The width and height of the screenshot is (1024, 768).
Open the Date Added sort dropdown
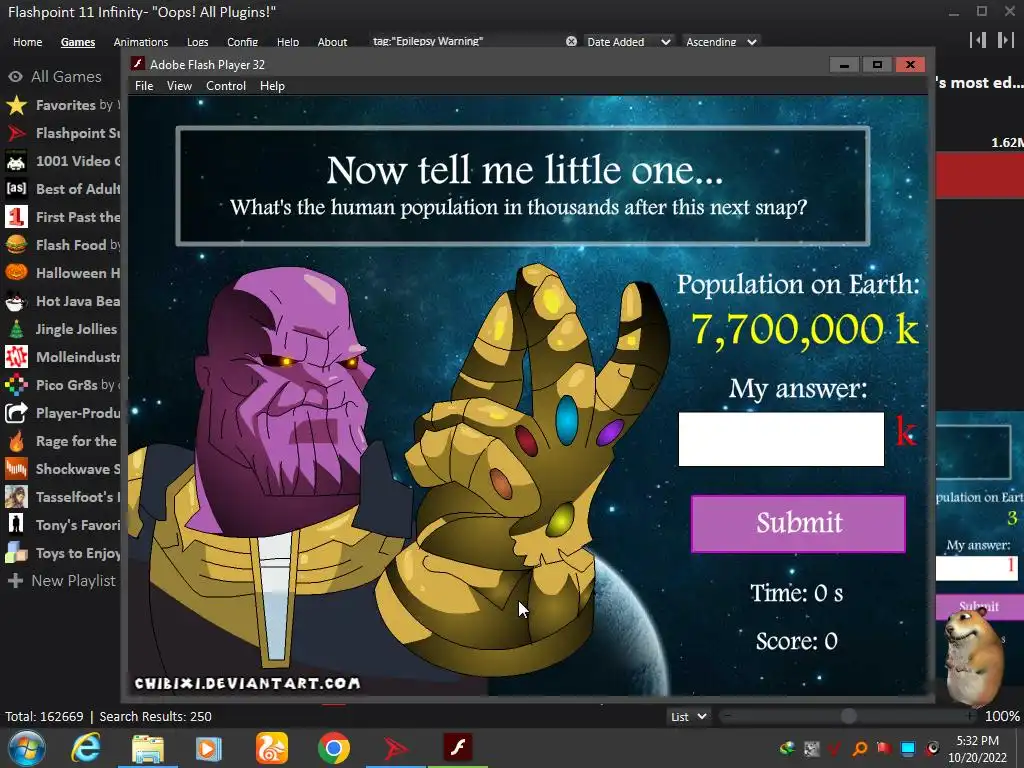628,42
